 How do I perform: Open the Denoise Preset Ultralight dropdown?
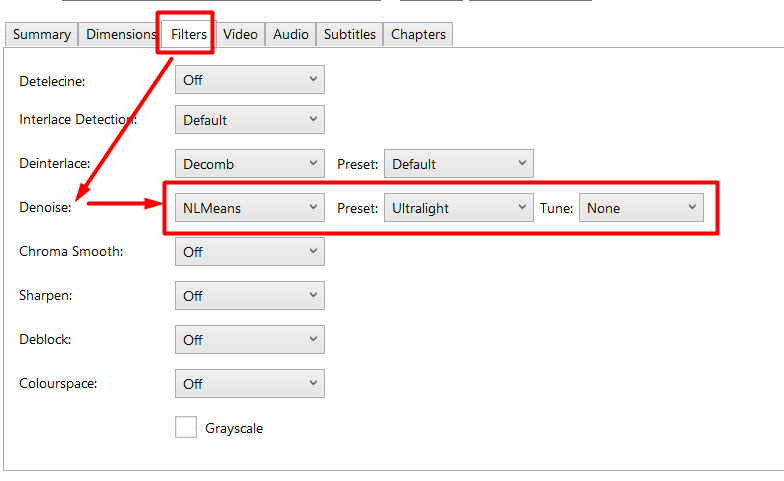click(458, 208)
